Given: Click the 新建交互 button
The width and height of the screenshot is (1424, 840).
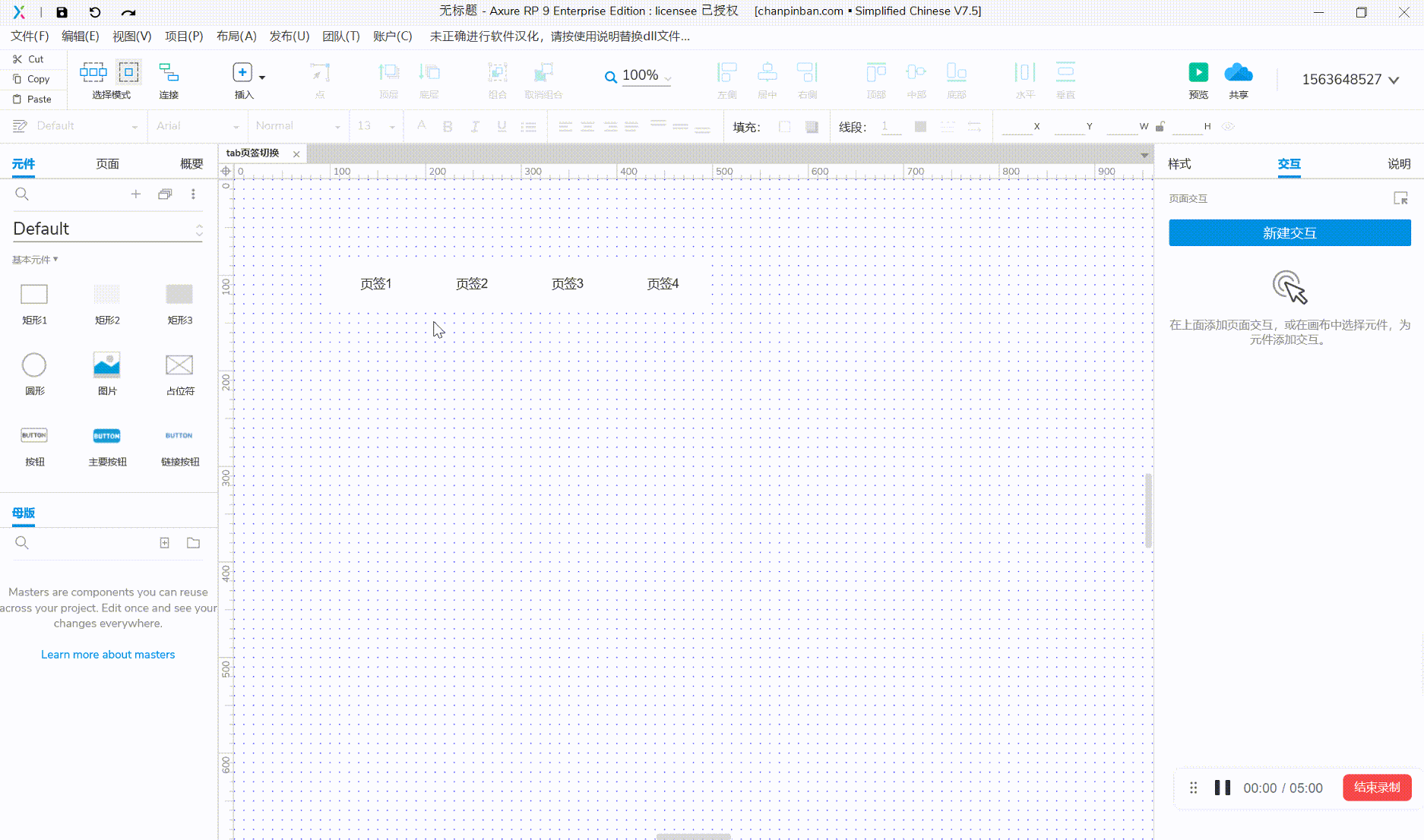Looking at the screenshot, I should 1290,233.
